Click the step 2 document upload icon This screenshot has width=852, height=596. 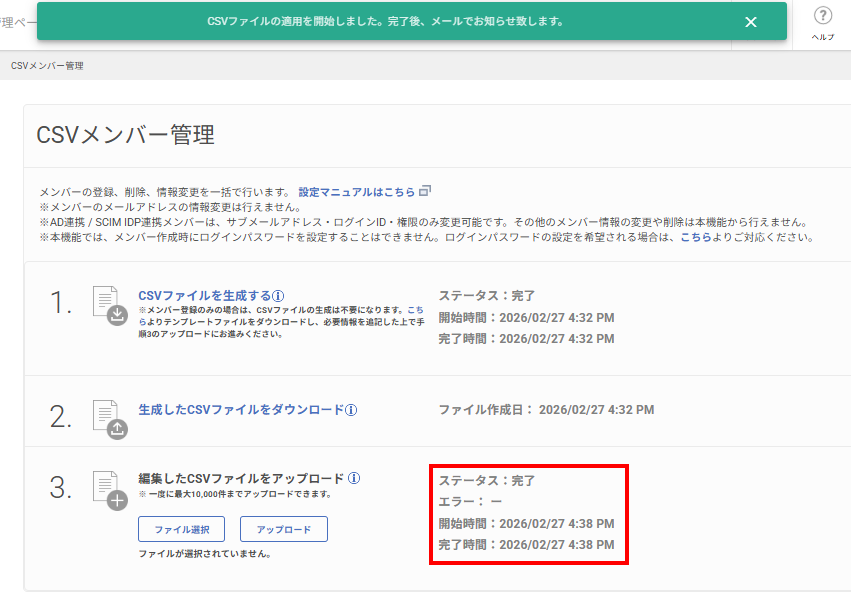pos(110,419)
